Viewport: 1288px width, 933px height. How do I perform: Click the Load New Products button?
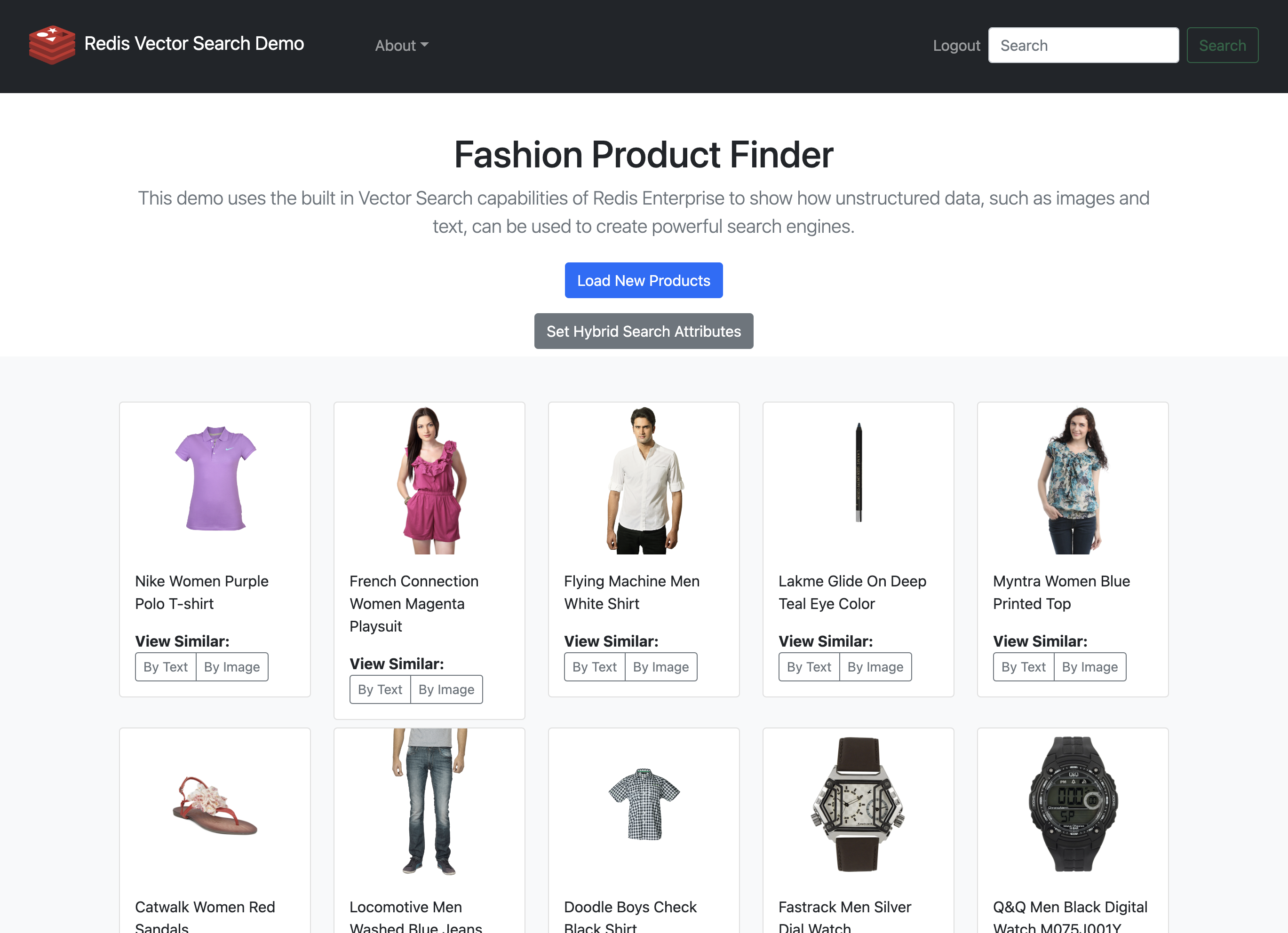pyautogui.click(x=644, y=280)
